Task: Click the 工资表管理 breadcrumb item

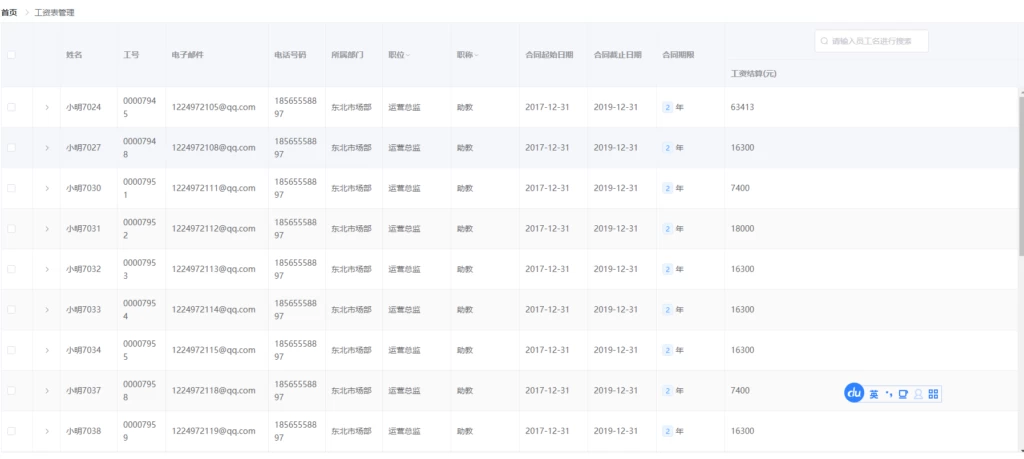Action: coord(54,12)
